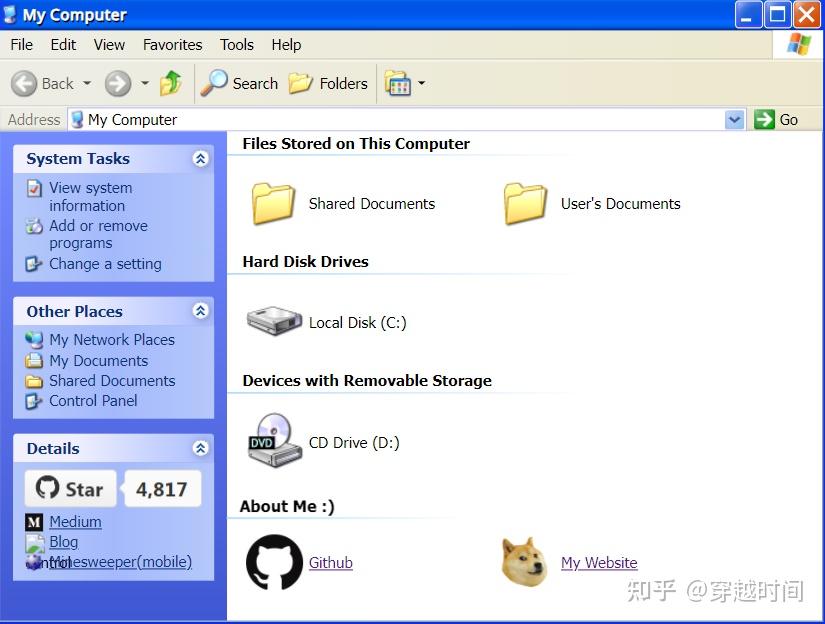Open the Address bar dropdown

736,119
